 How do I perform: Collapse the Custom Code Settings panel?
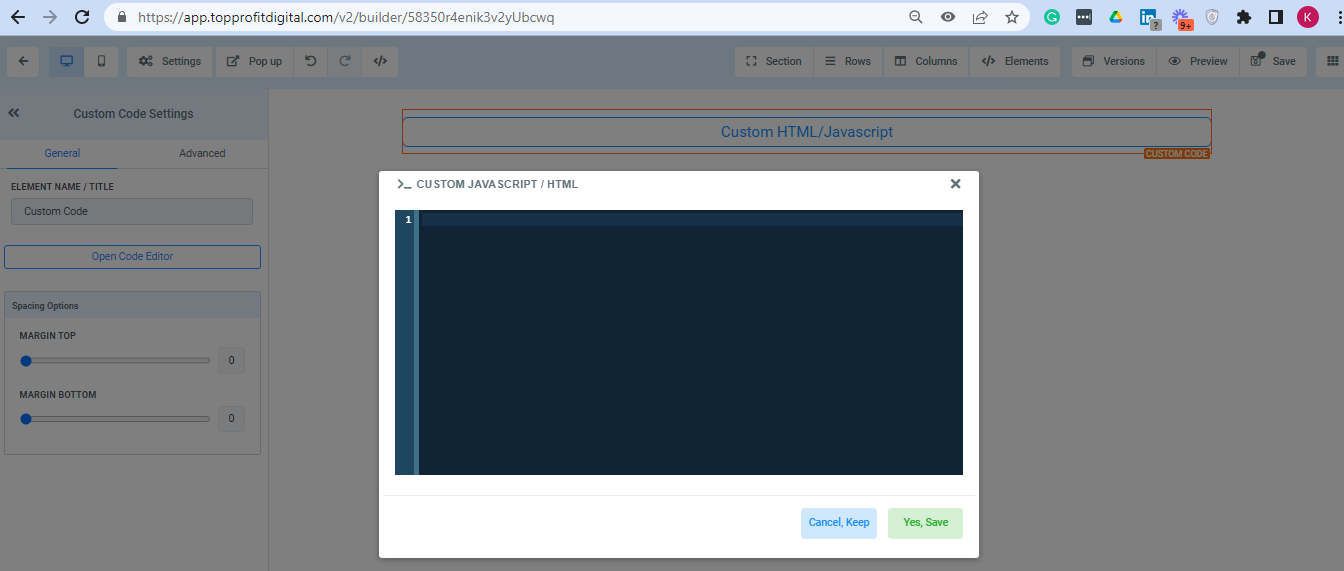tap(14, 114)
